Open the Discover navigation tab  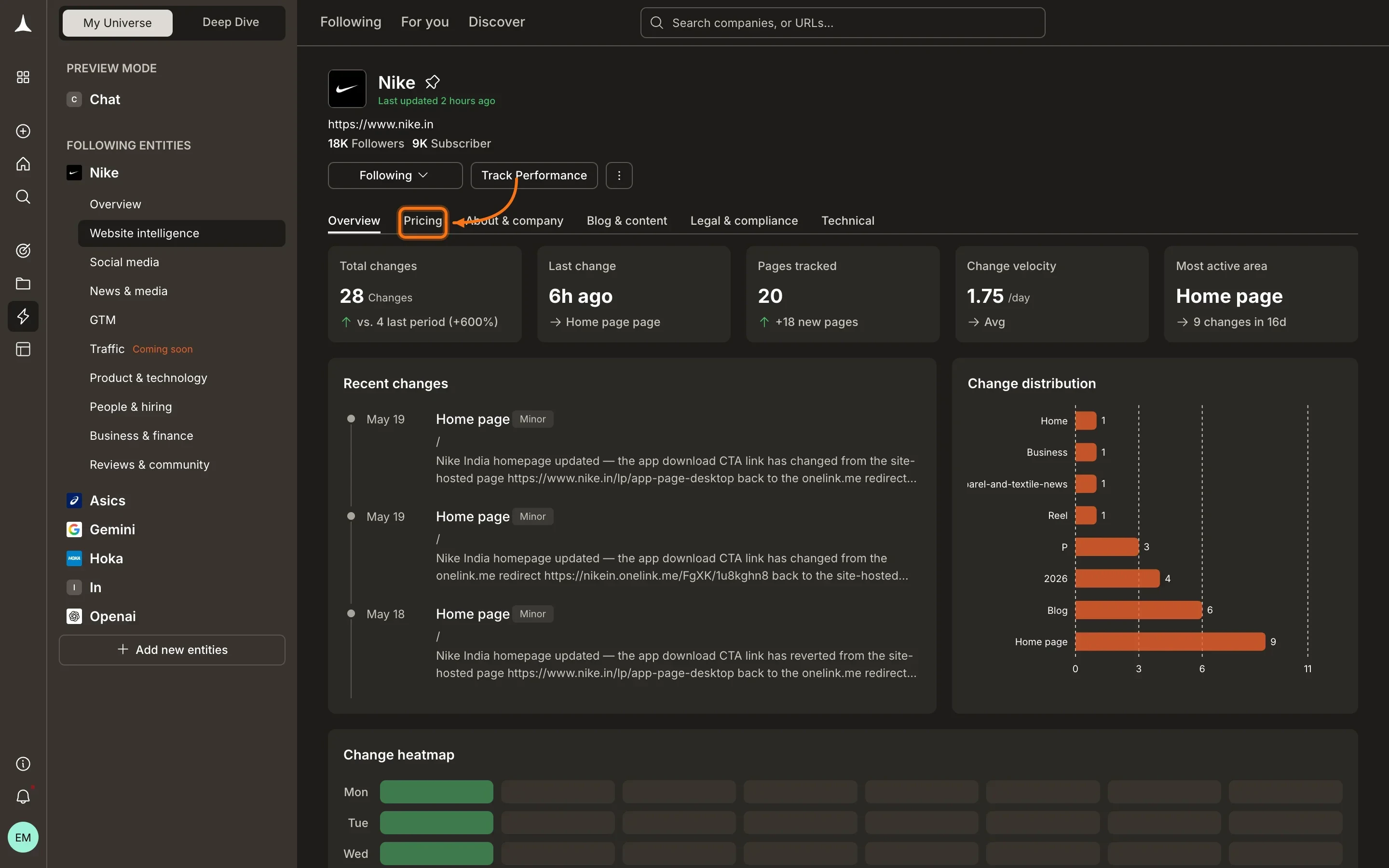pos(496,22)
